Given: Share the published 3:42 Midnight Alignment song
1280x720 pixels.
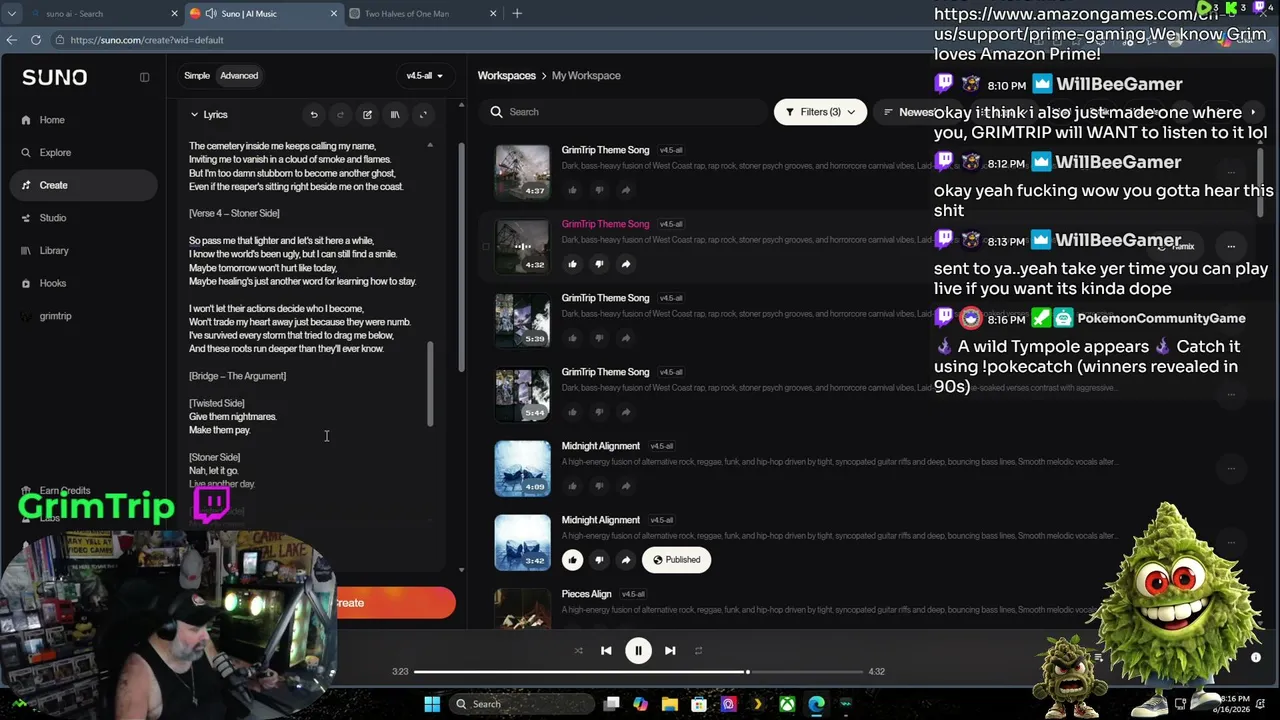Looking at the screenshot, I should (x=625, y=560).
